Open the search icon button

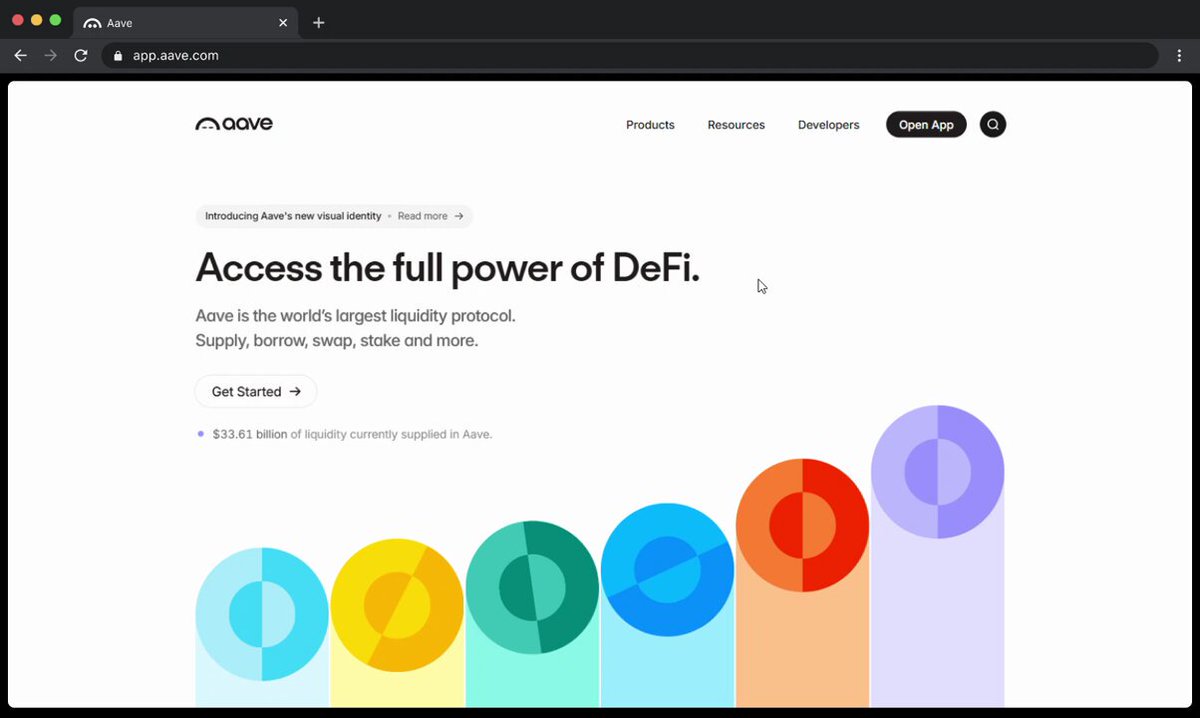(x=993, y=124)
